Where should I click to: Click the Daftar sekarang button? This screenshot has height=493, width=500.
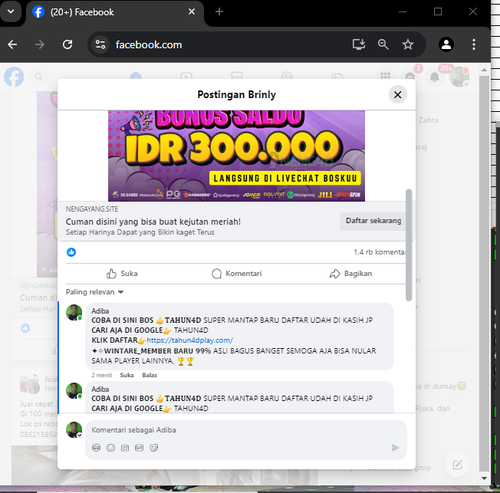click(373, 221)
